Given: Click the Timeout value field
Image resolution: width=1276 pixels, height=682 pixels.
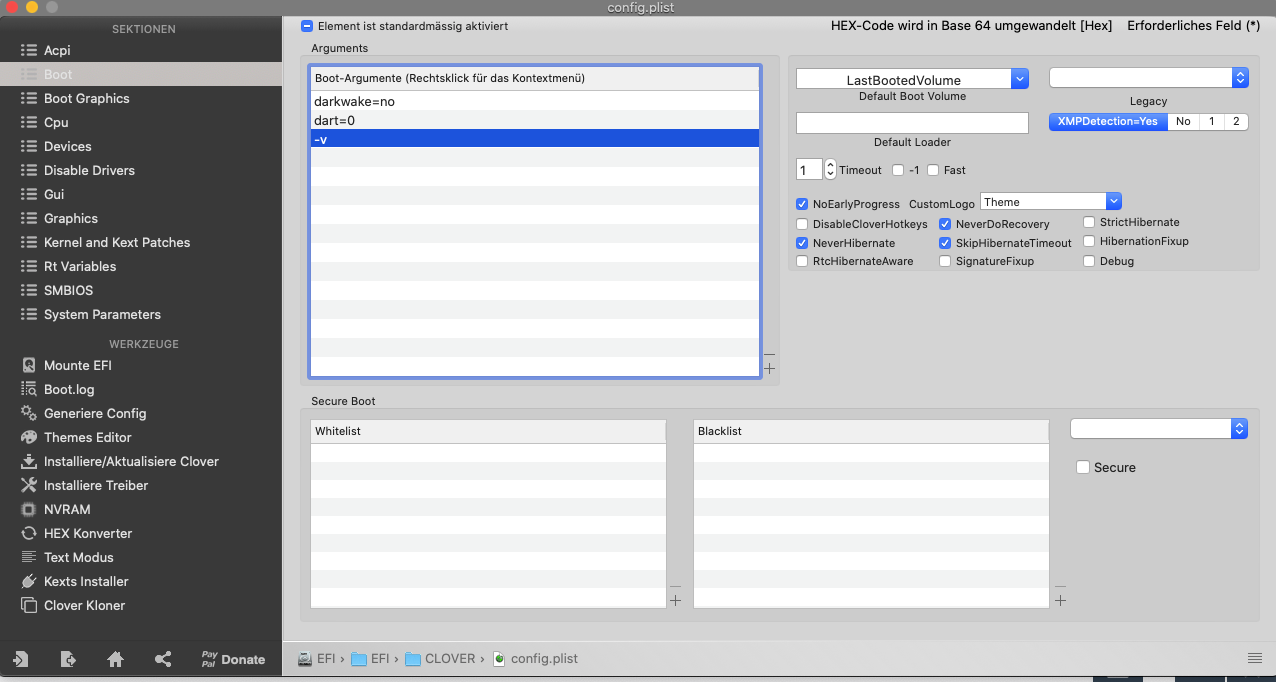Looking at the screenshot, I should (809, 170).
